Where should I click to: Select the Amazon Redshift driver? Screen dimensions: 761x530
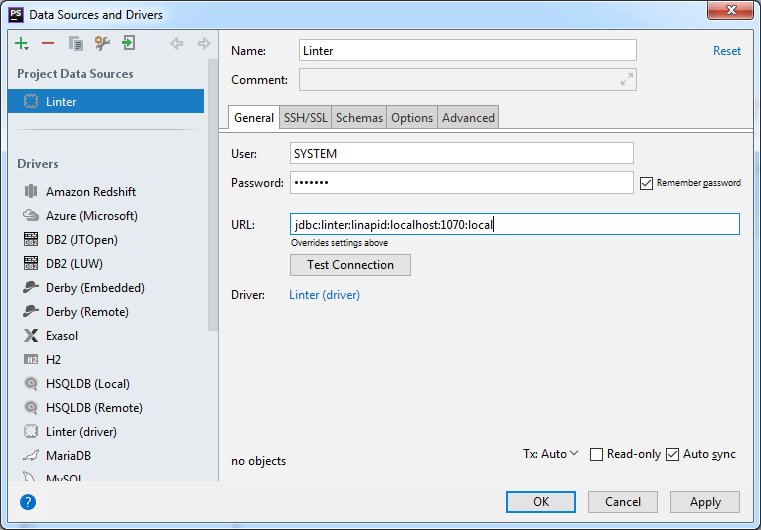[90, 192]
